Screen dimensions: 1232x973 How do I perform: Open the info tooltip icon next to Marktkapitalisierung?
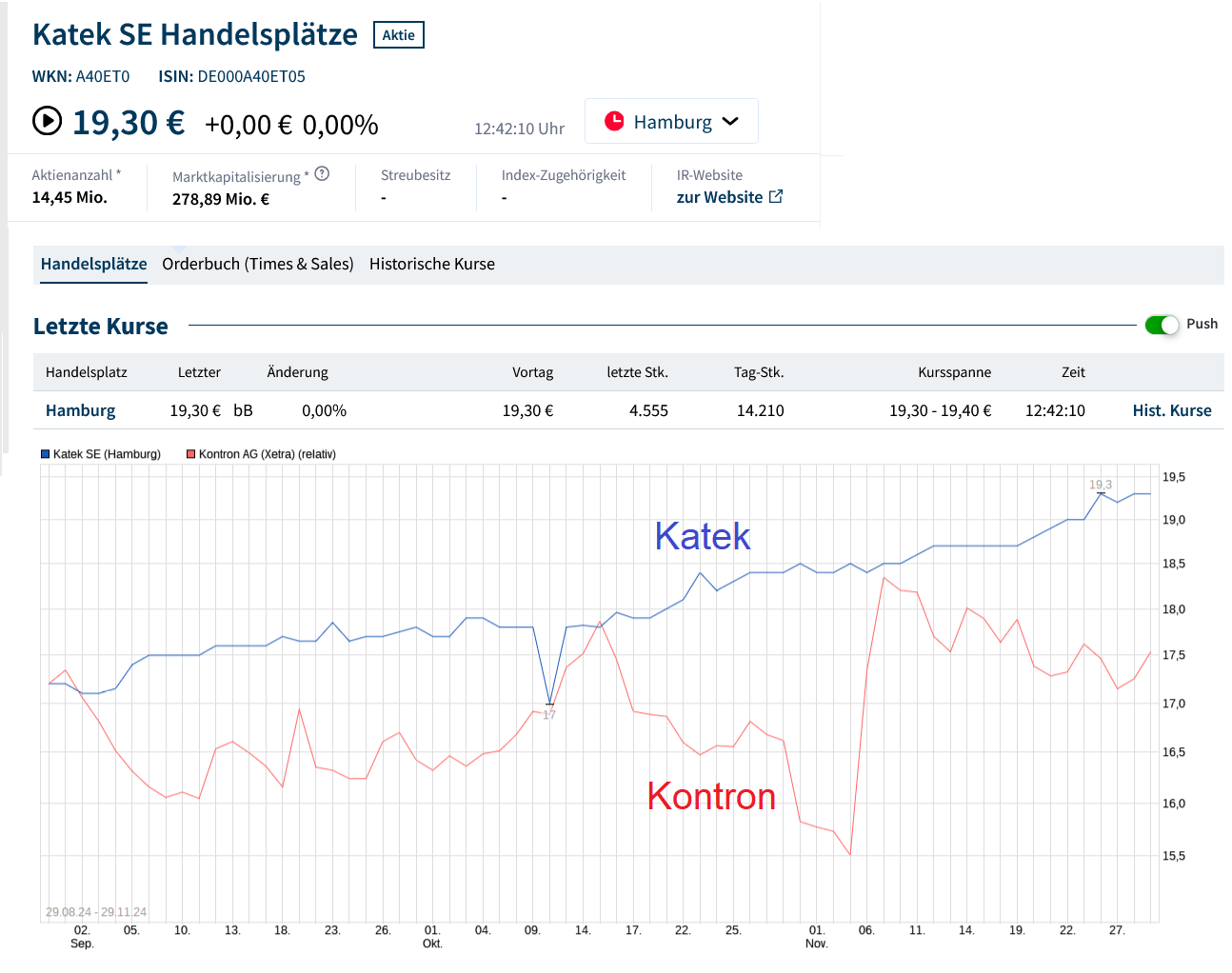322,174
